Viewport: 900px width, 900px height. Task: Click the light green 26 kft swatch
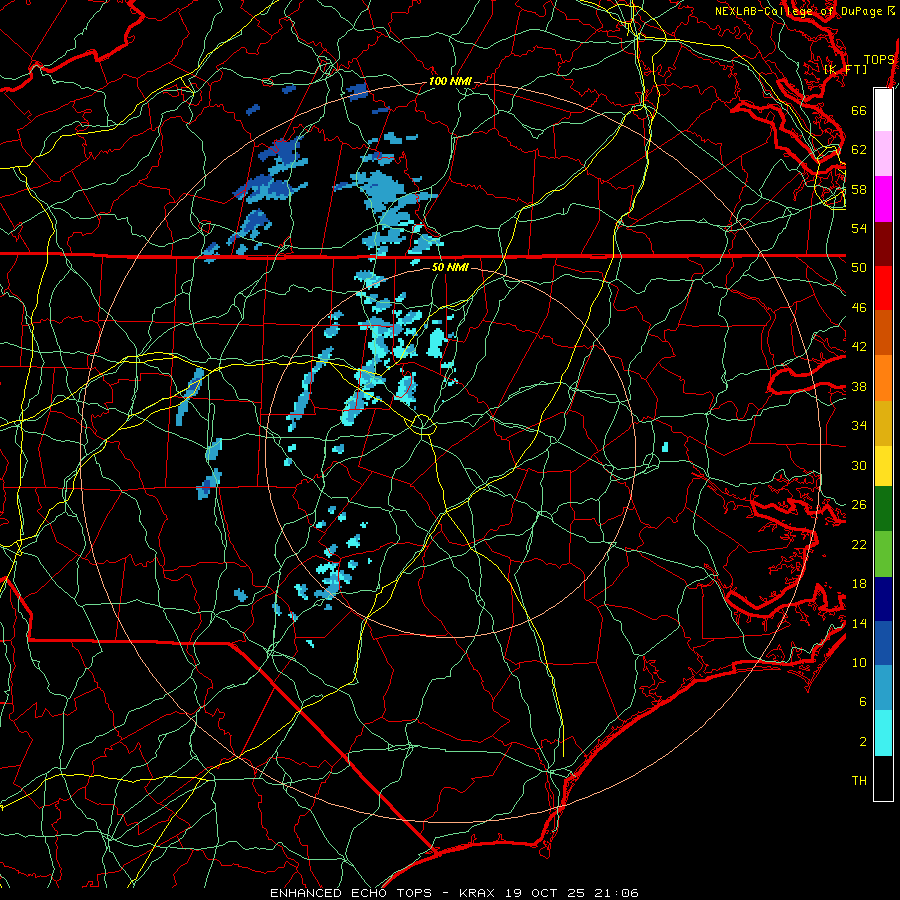883,554
